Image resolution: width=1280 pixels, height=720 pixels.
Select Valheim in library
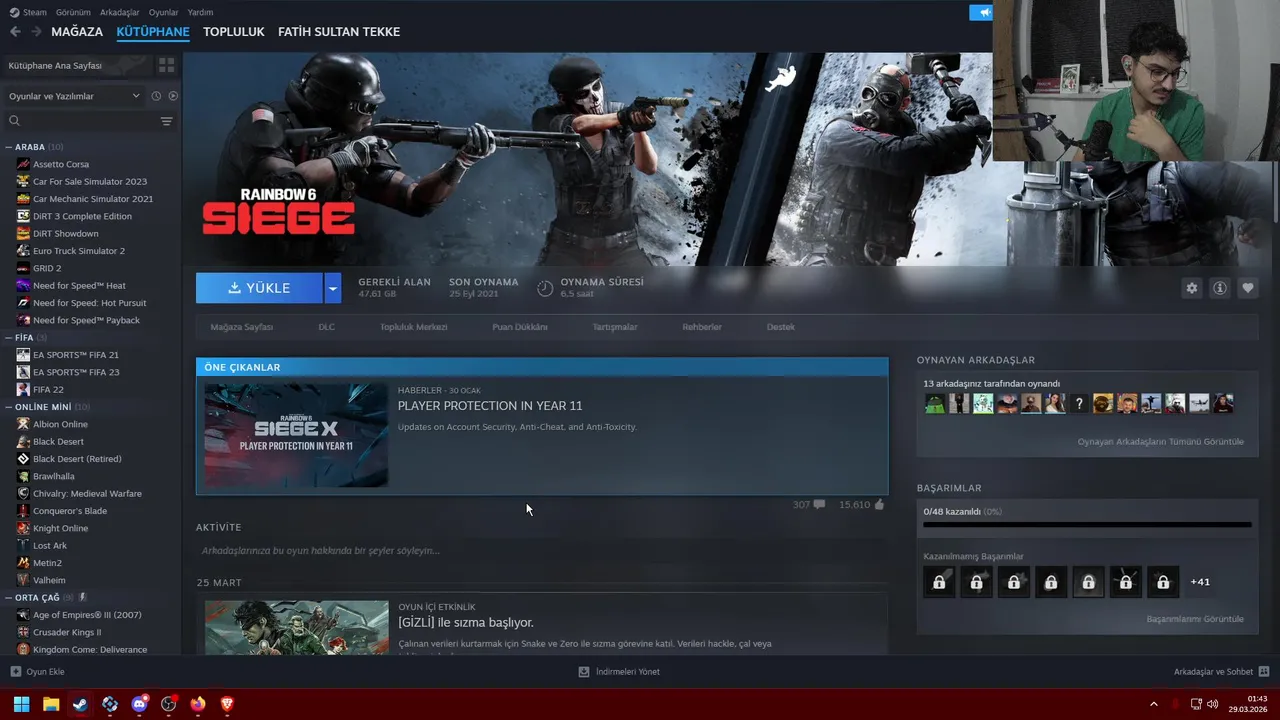[x=49, y=580]
